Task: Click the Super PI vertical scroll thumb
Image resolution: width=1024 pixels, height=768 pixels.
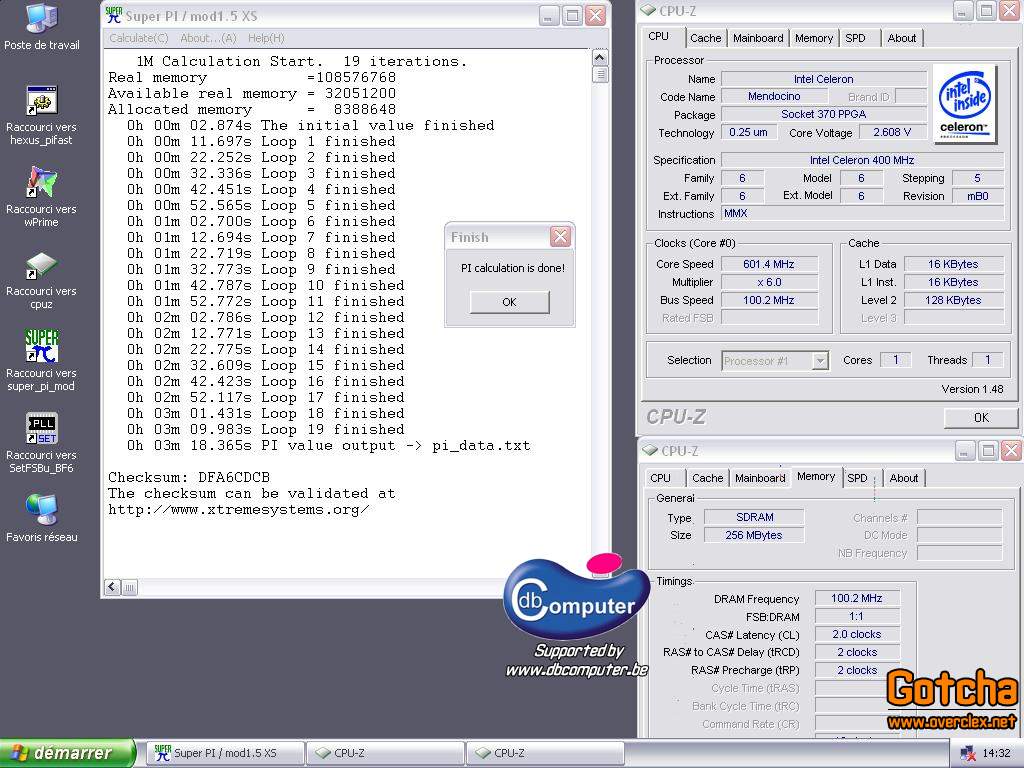Action: (x=600, y=74)
